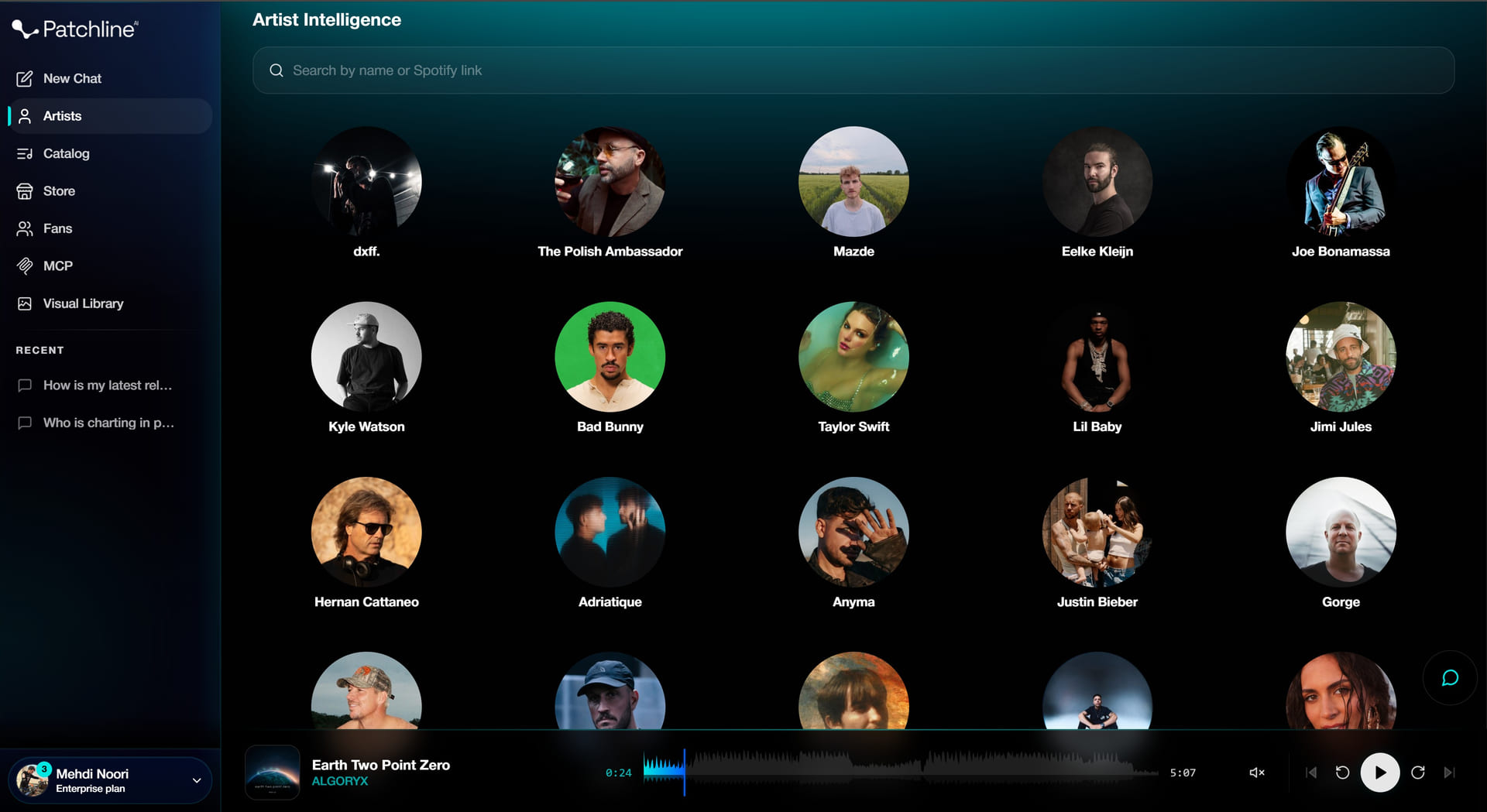Start a New Chat
This screenshot has width=1487, height=812.
click(x=110, y=78)
